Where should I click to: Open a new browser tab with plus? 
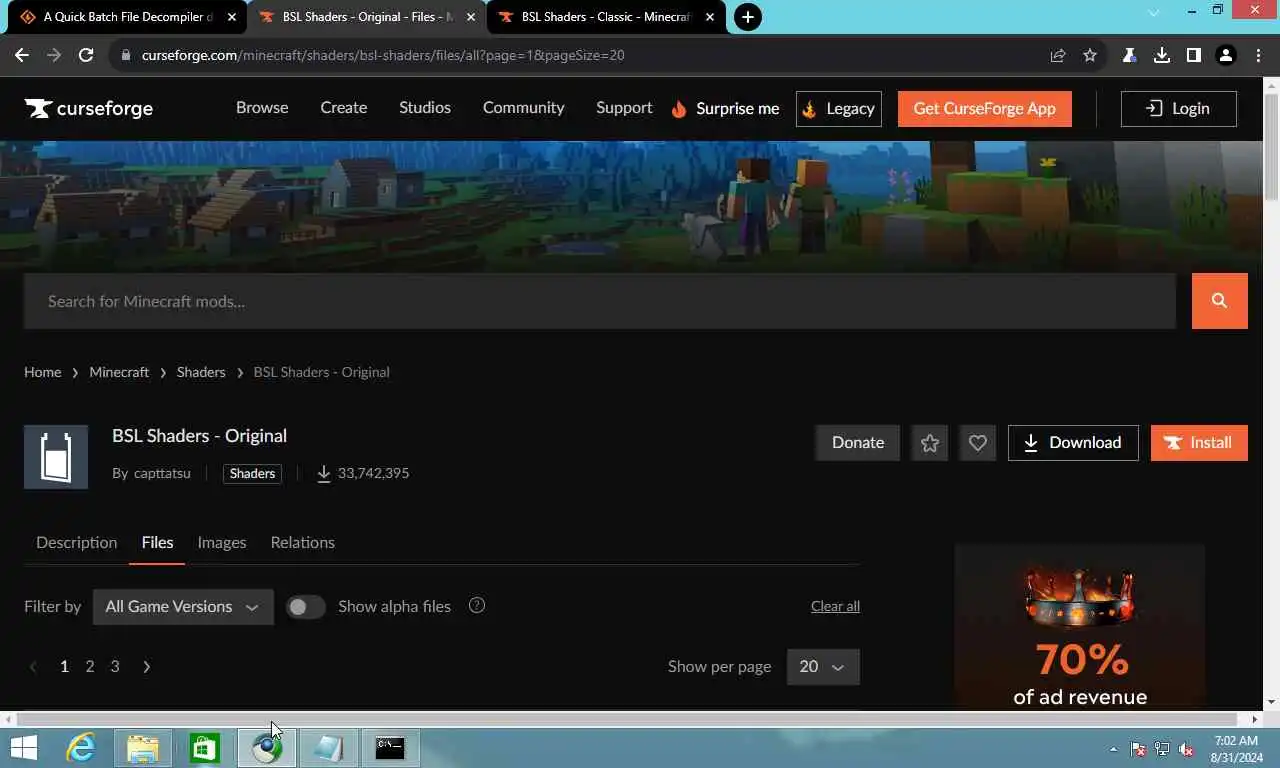(x=747, y=17)
